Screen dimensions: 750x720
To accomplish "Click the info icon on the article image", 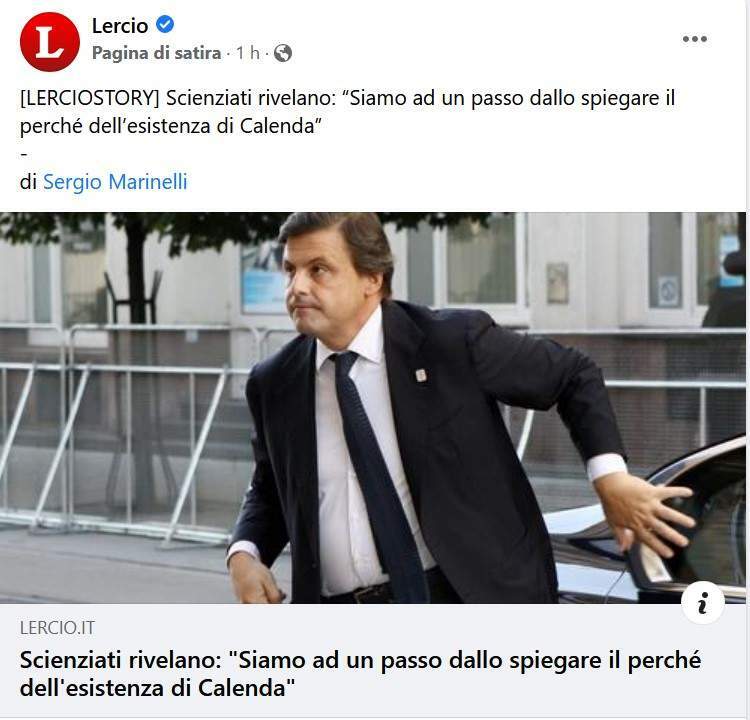I will coord(703,602).
